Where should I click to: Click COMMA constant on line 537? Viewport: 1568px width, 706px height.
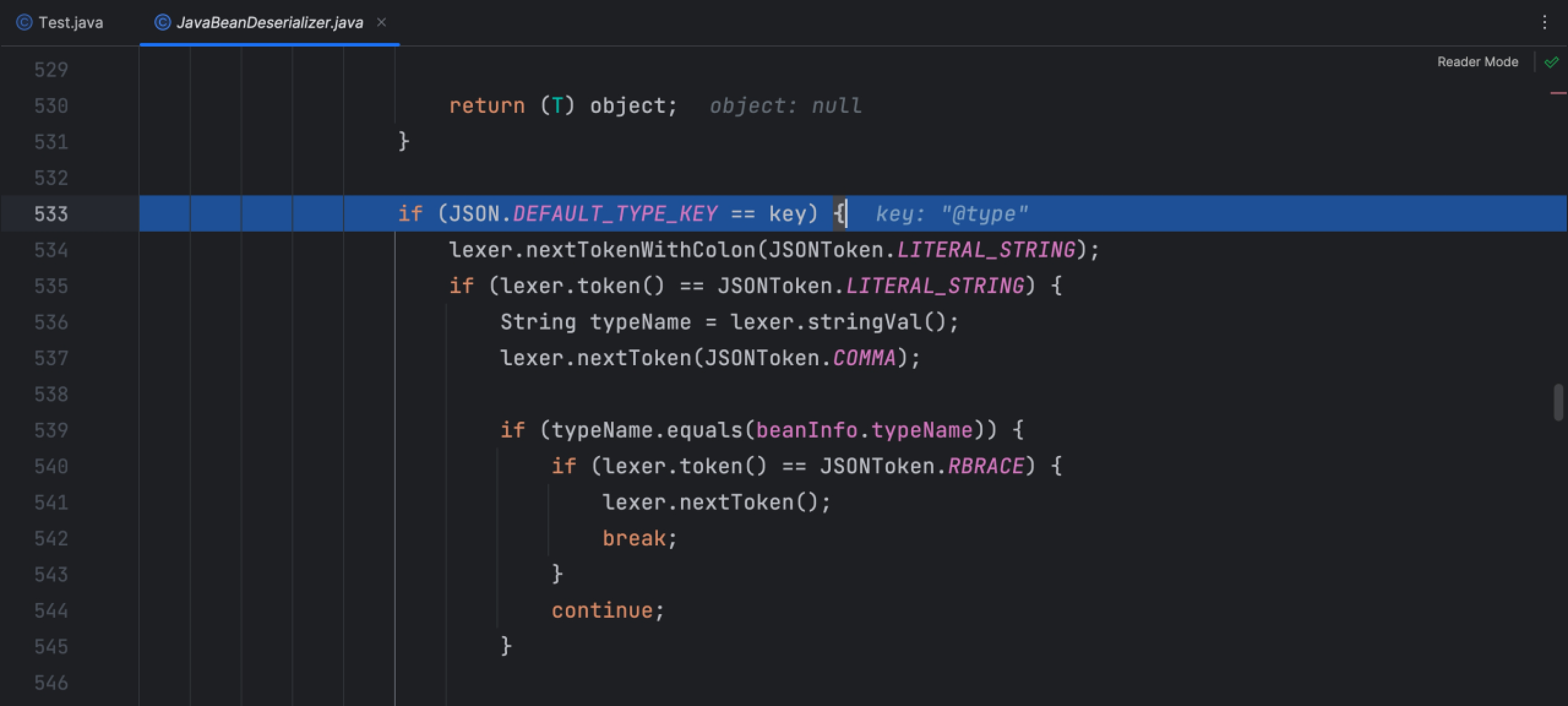[865, 359]
